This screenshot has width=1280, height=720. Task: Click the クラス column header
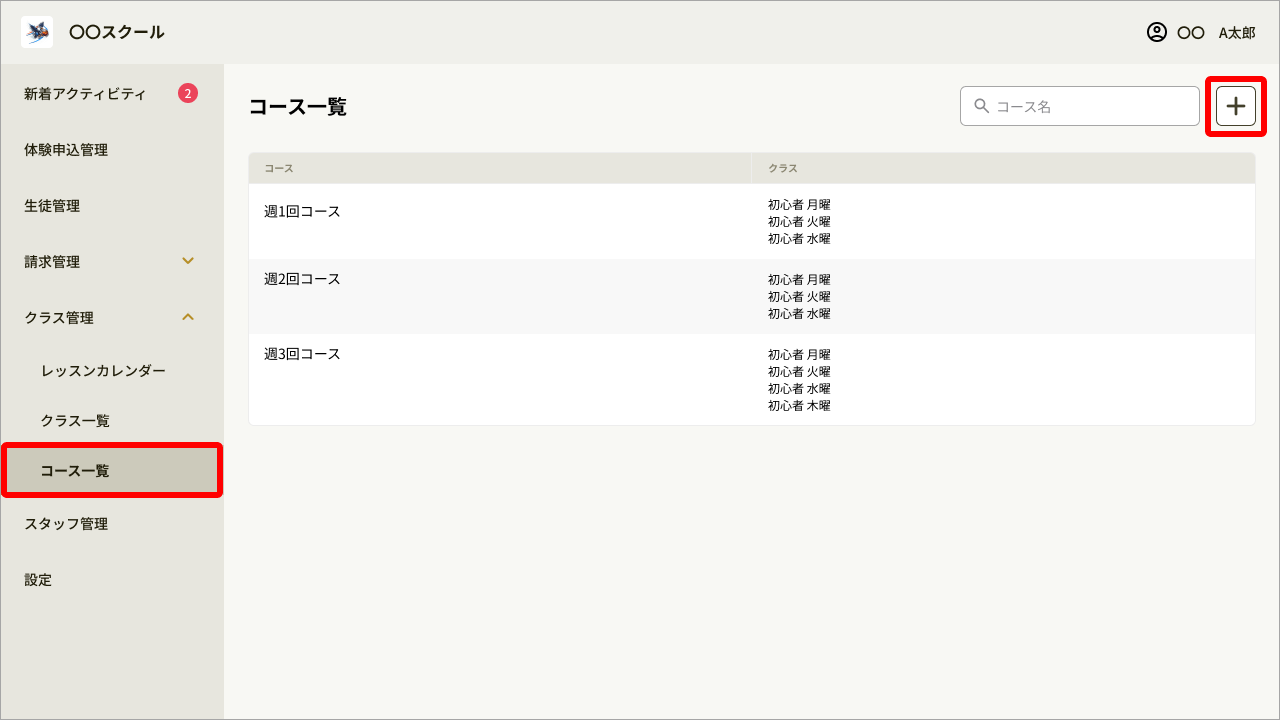[783, 168]
